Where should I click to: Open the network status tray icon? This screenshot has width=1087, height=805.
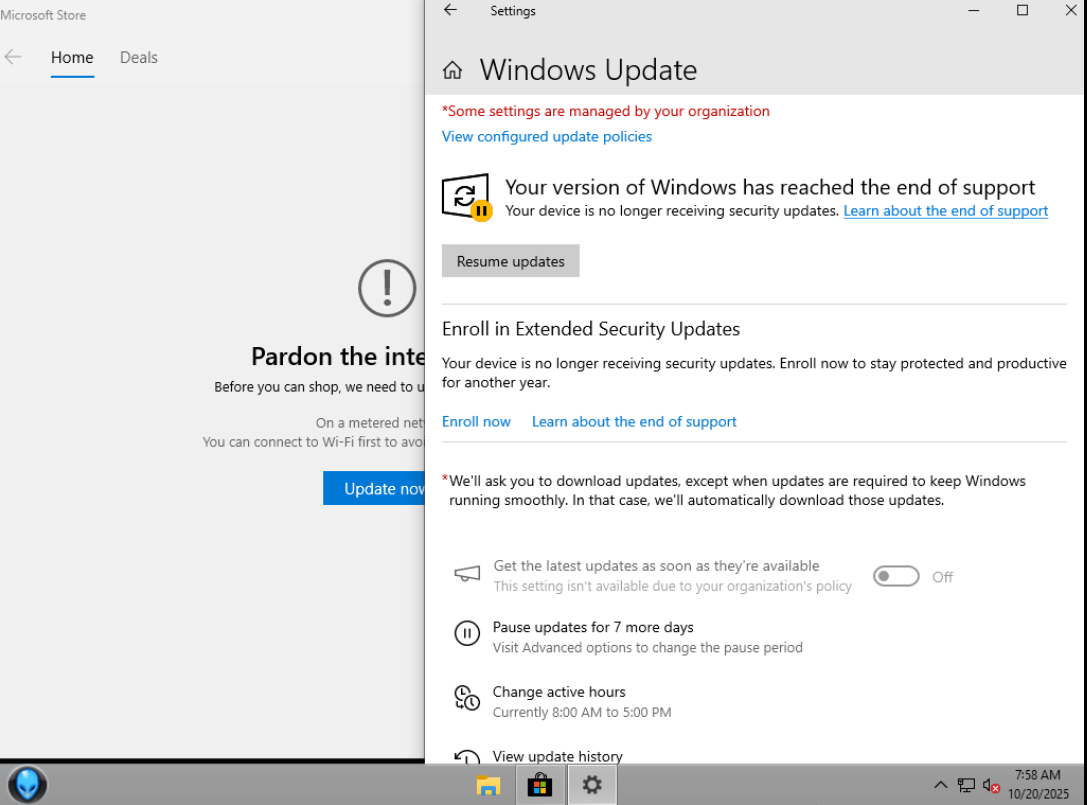(x=966, y=785)
